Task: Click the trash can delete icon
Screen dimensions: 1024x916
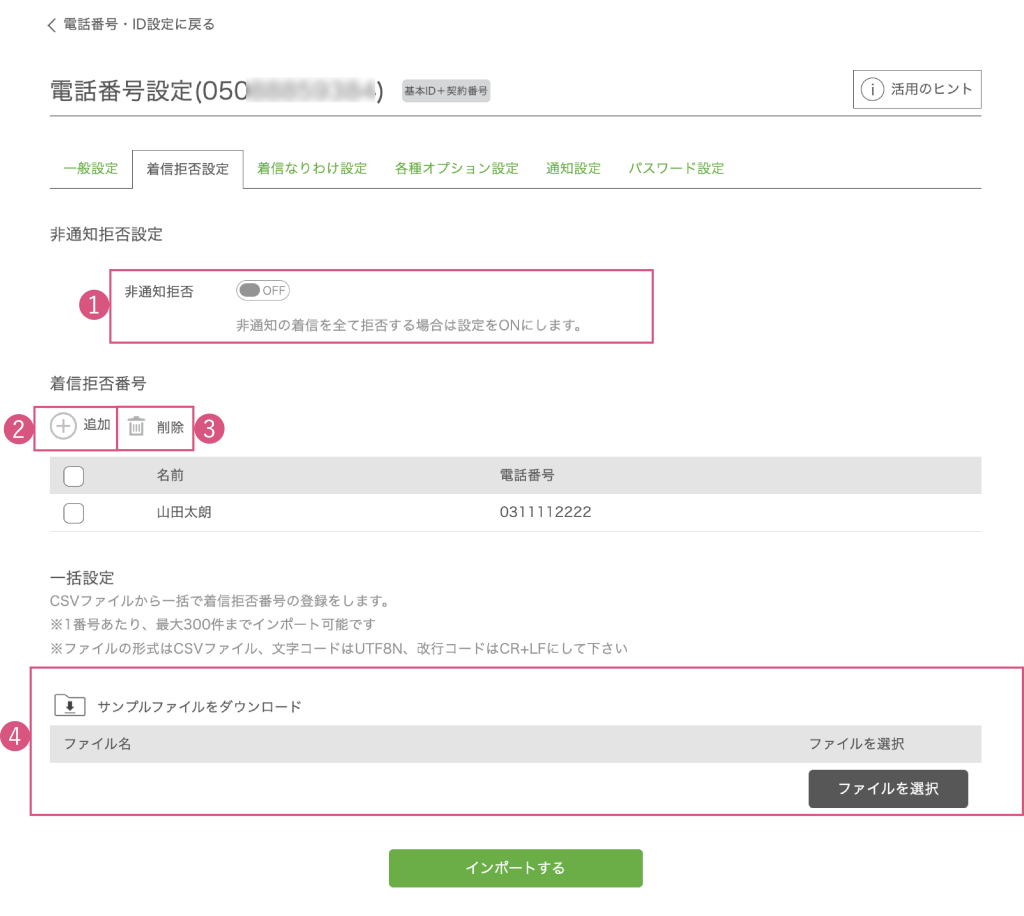Action: tap(137, 427)
